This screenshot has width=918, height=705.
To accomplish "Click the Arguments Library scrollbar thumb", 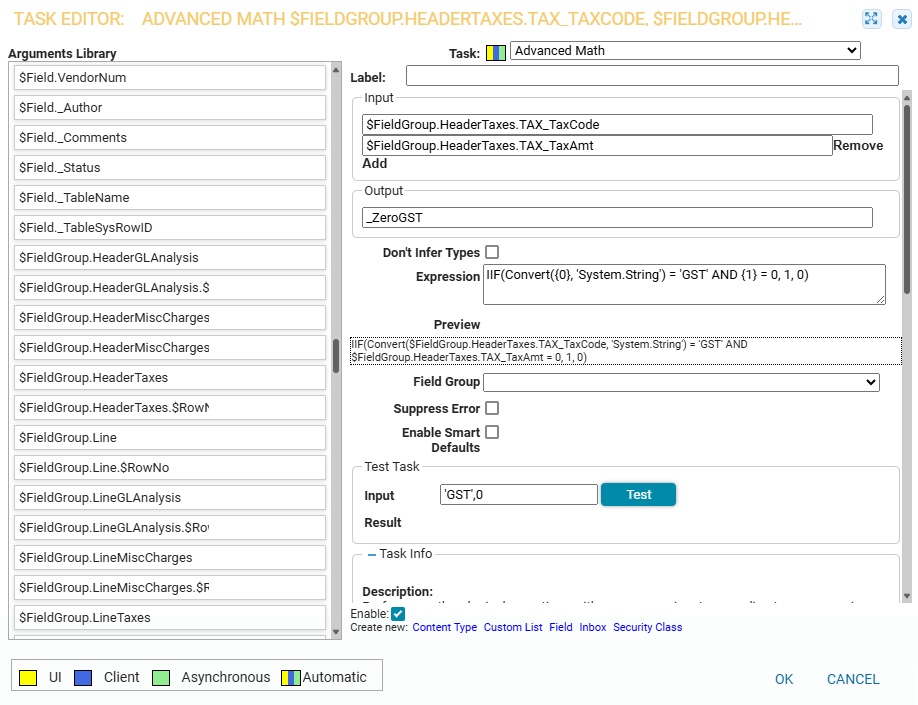I will pyautogui.click(x=336, y=356).
